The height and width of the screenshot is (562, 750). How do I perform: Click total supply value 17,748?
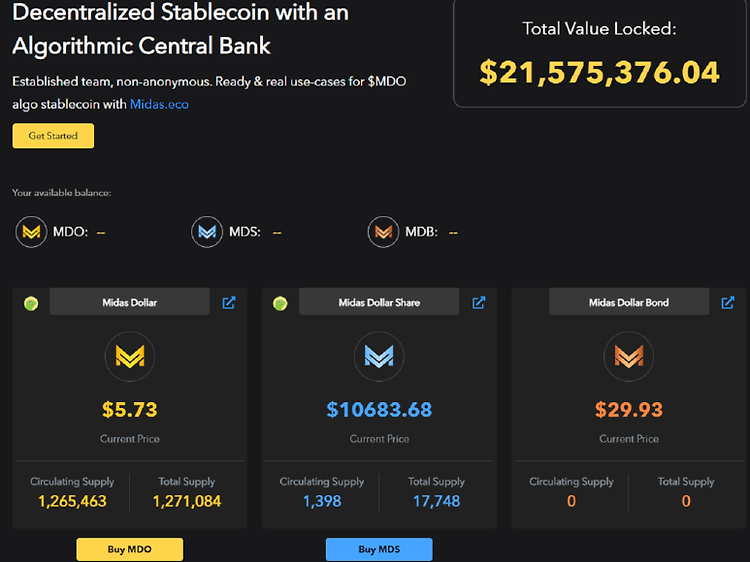click(437, 501)
